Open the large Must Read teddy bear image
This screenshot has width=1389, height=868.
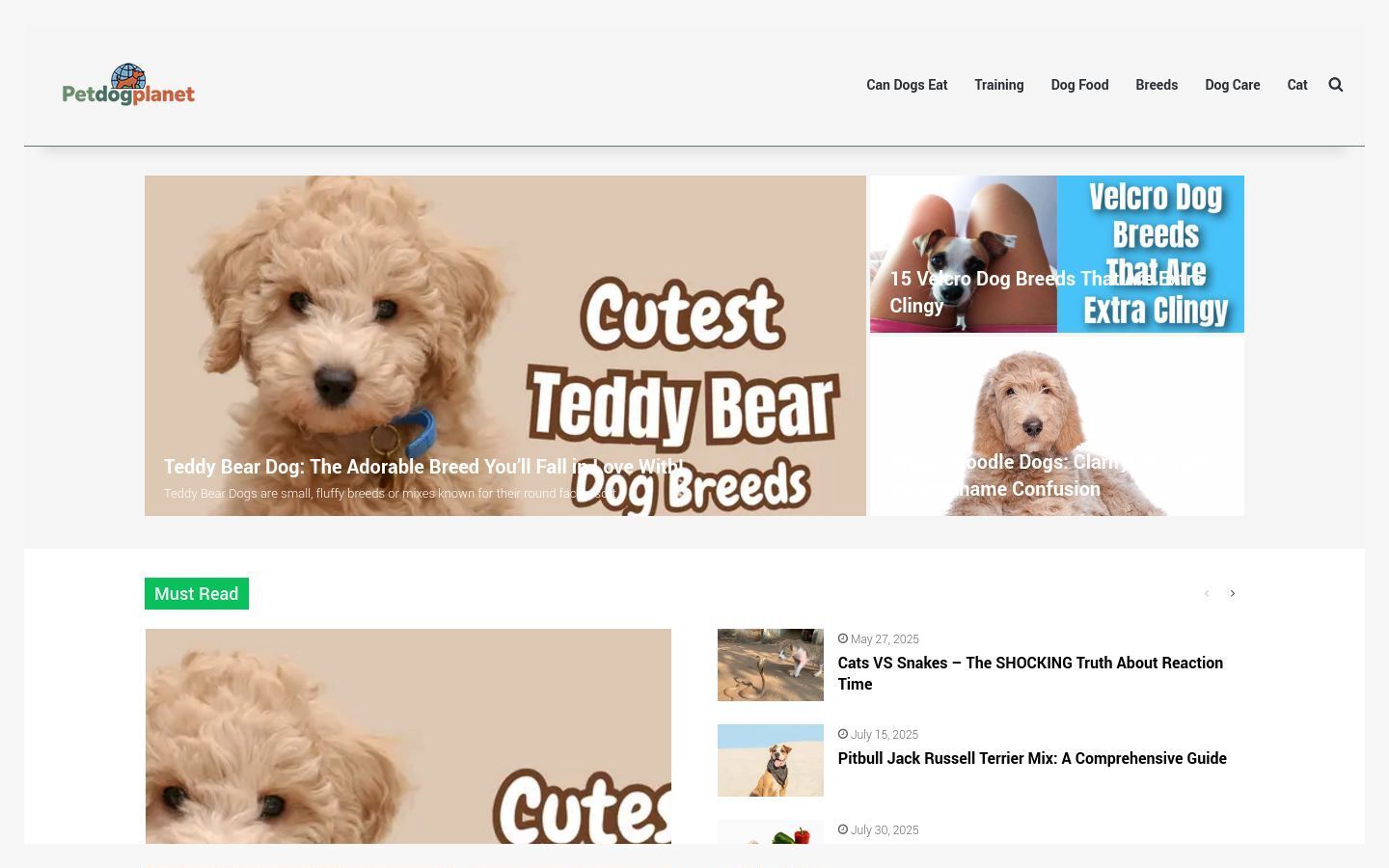(x=408, y=736)
